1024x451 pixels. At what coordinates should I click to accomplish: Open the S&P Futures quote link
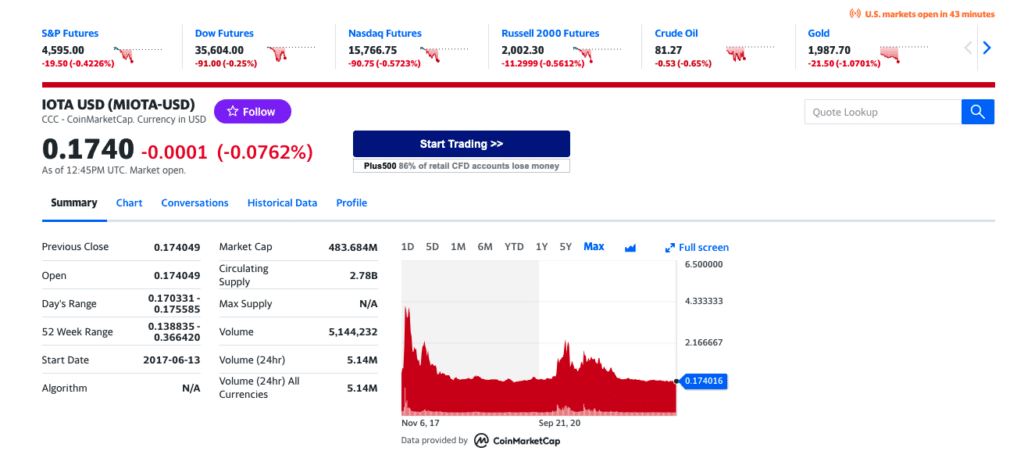[70, 33]
